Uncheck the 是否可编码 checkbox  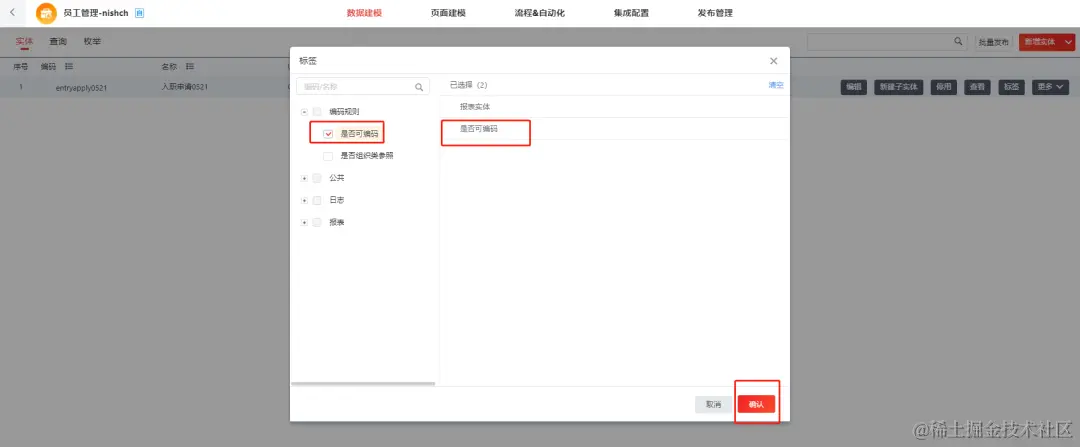tap(328, 134)
